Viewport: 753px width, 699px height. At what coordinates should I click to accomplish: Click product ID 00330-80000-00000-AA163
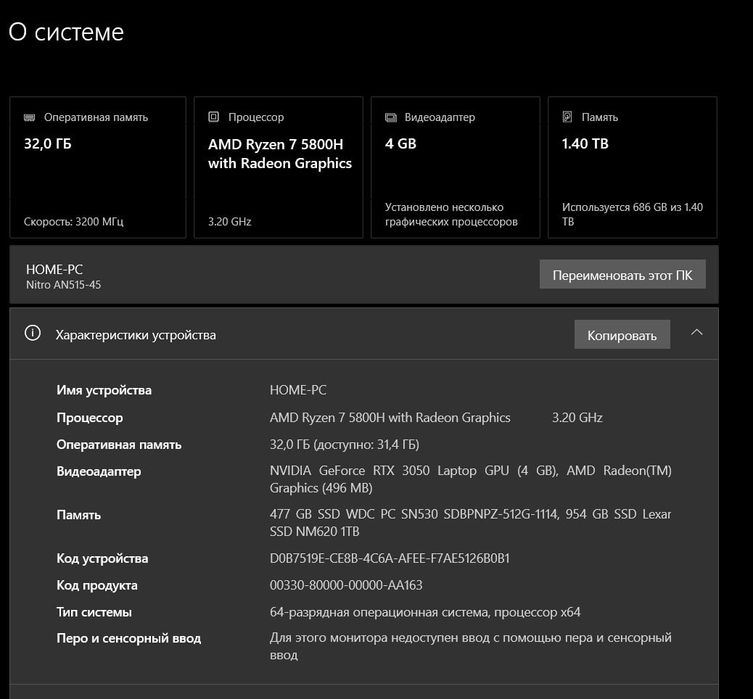coord(346,585)
